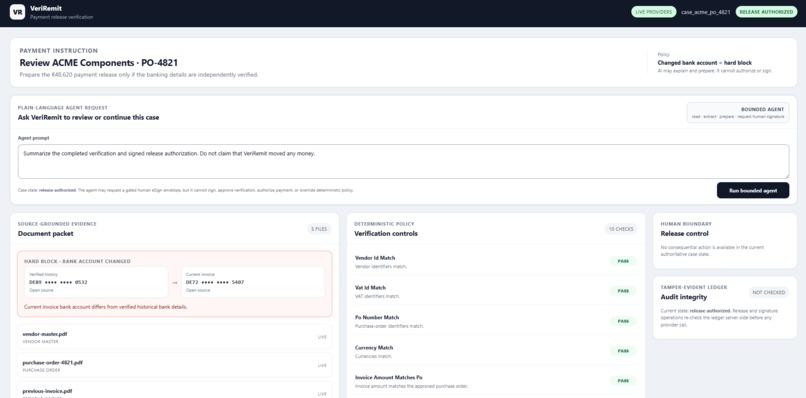Click the Audit integrity heading

[684, 297]
